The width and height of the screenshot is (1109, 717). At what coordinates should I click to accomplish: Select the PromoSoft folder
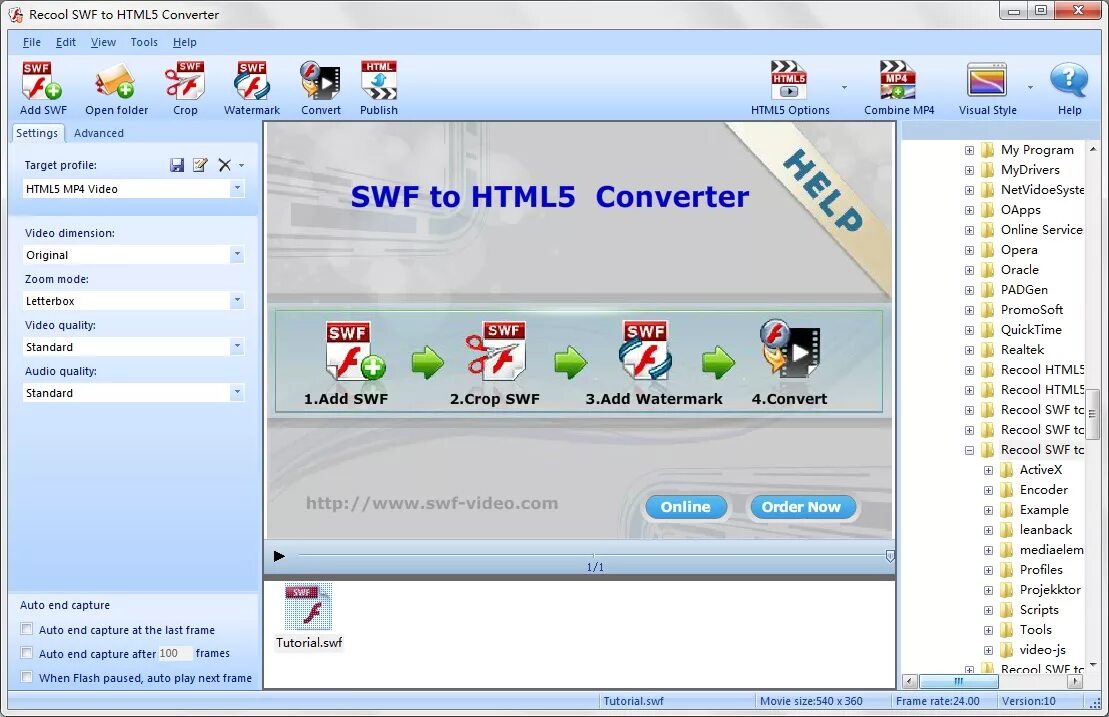click(1031, 310)
